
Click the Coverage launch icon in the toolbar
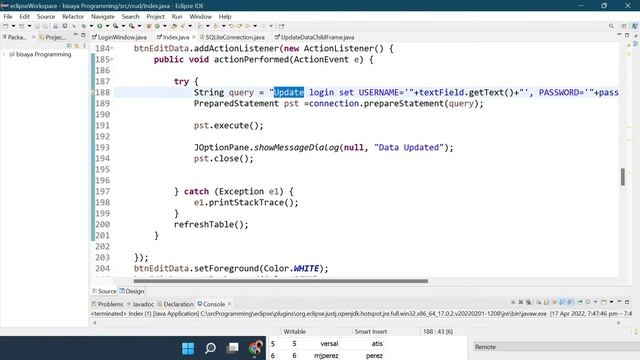pyautogui.click(x=116, y=26)
